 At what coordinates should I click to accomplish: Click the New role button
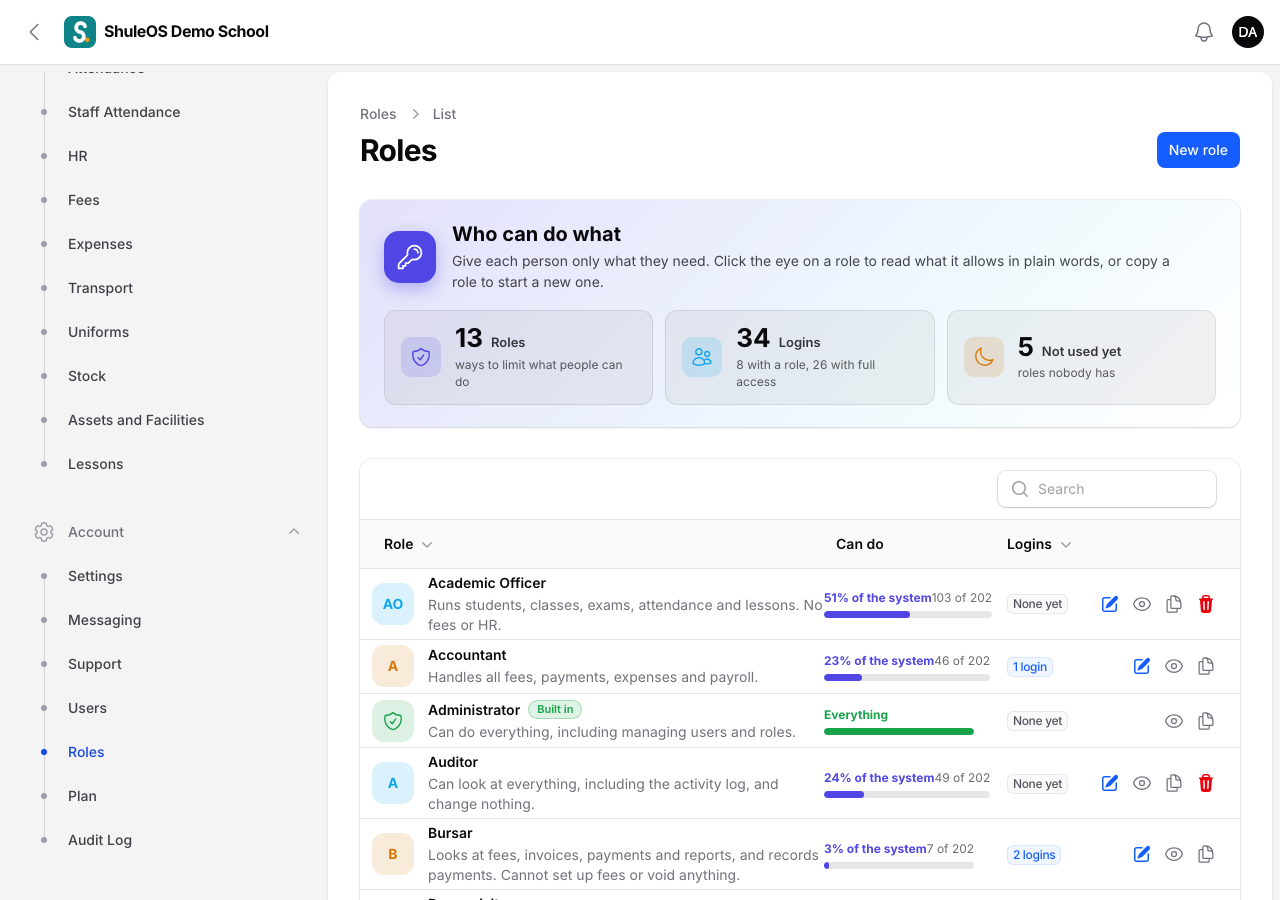tap(1198, 150)
